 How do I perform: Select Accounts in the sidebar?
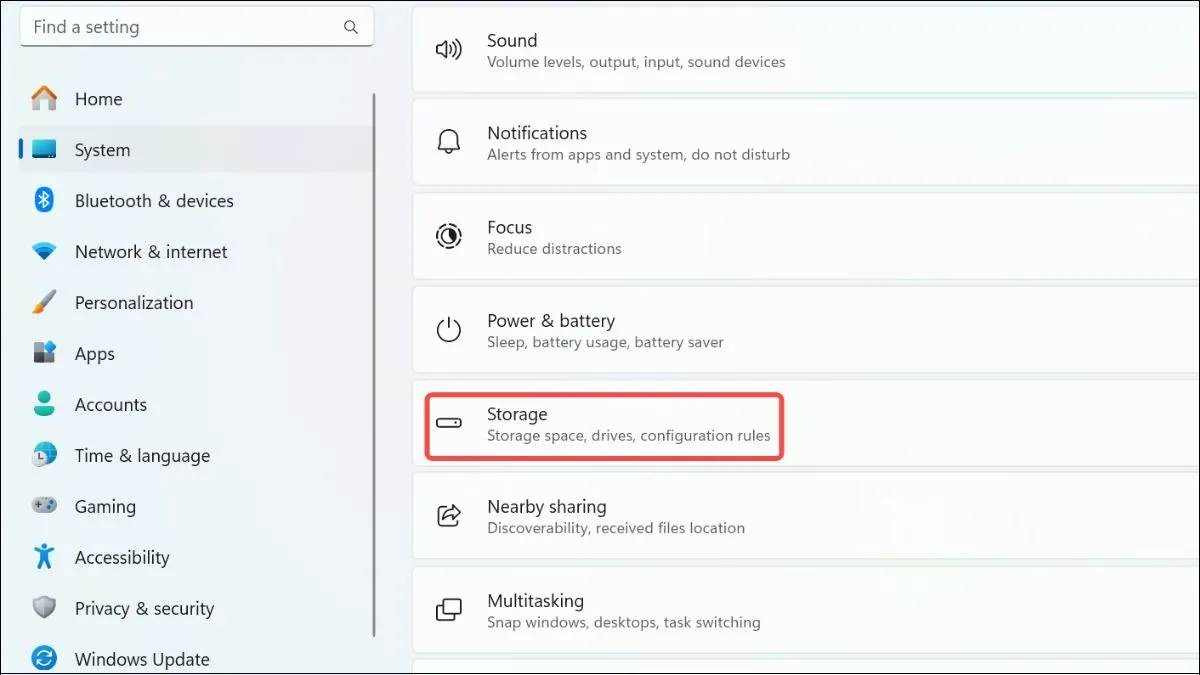[x=110, y=404]
